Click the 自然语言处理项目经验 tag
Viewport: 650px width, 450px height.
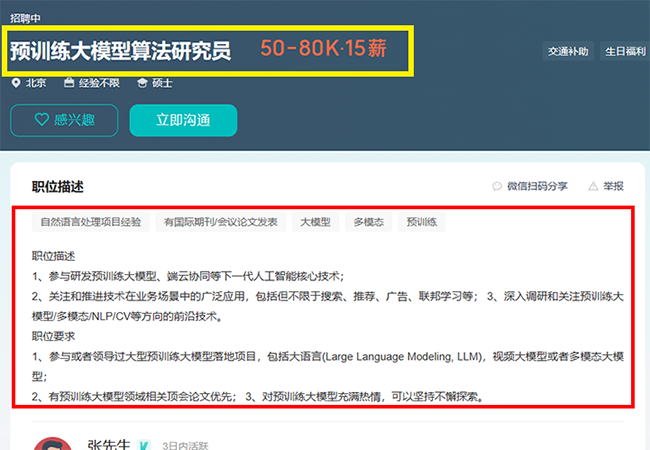click(x=90, y=222)
